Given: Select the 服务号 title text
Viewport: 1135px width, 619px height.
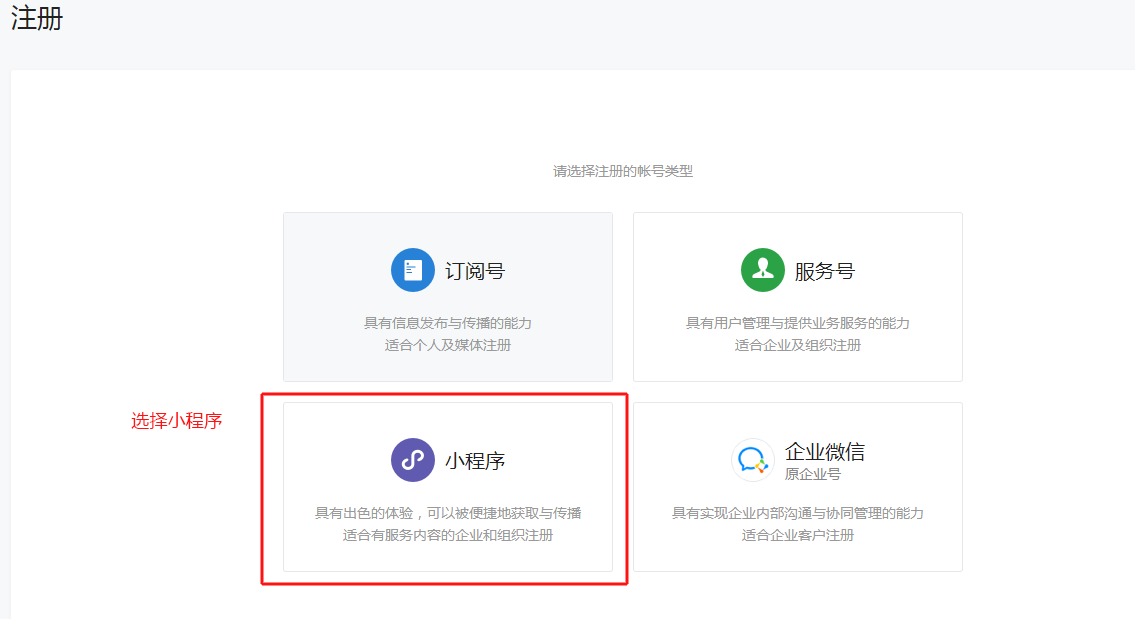Looking at the screenshot, I should coord(824,271).
